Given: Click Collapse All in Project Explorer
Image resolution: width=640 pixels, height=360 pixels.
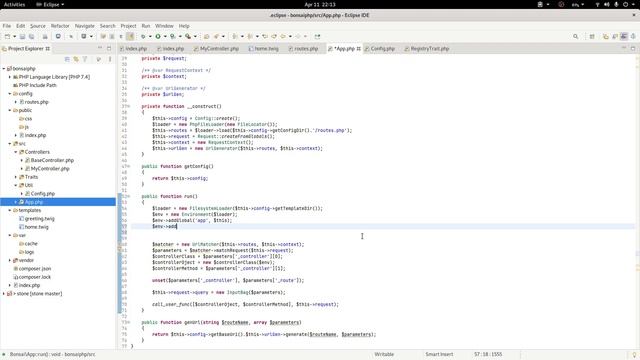Looking at the screenshot, I should [x=67, y=59].
